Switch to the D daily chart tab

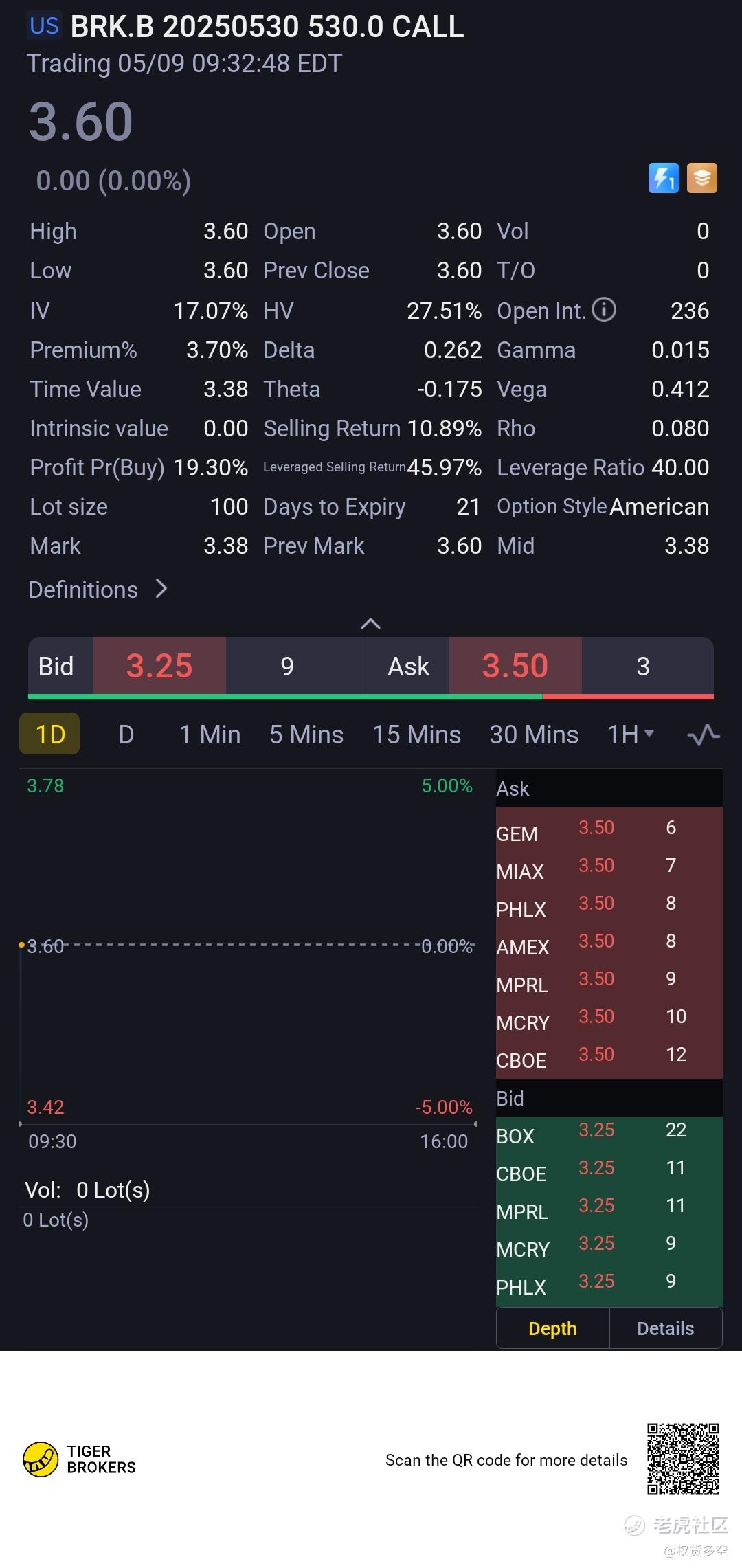point(126,735)
